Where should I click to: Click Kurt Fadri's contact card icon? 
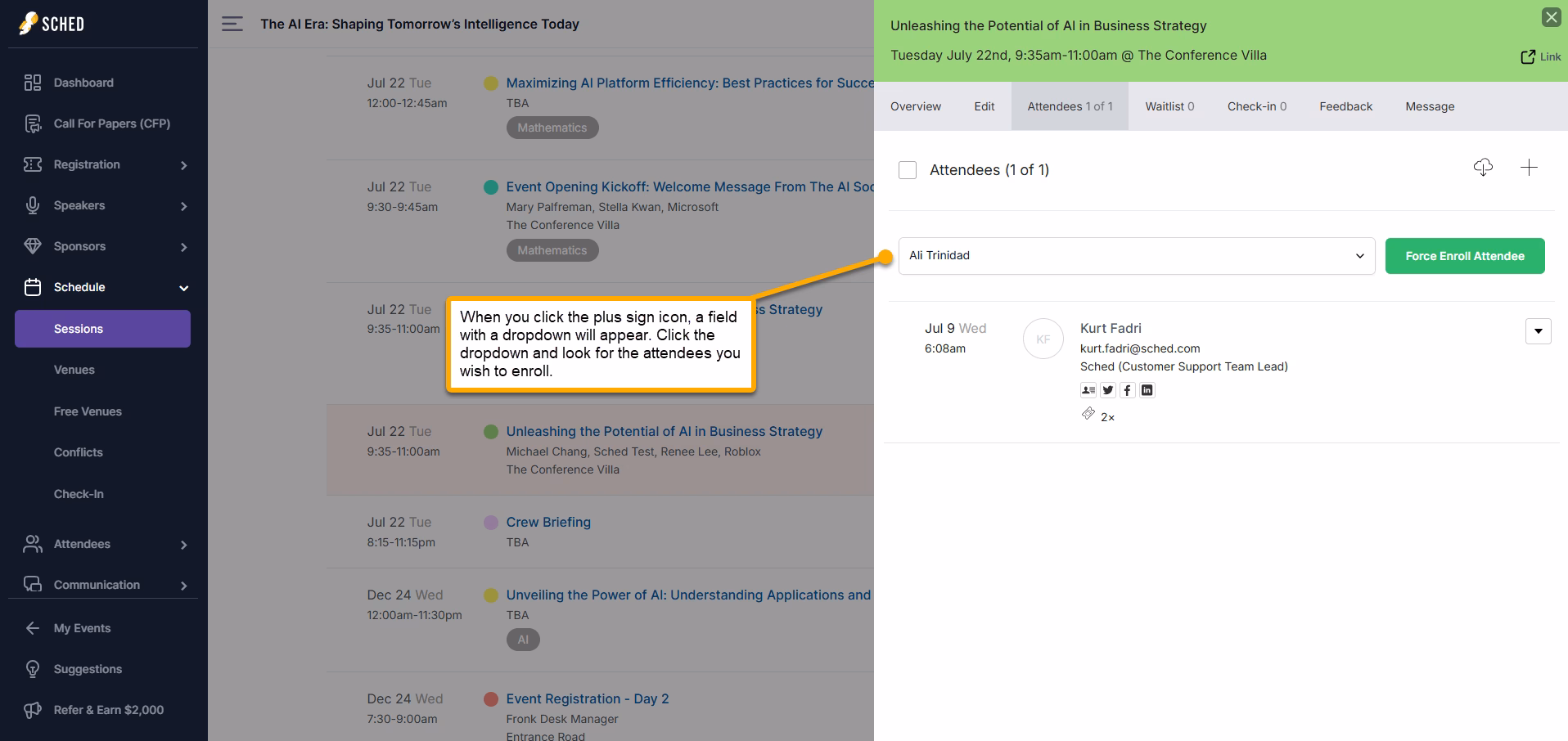[x=1088, y=390]
